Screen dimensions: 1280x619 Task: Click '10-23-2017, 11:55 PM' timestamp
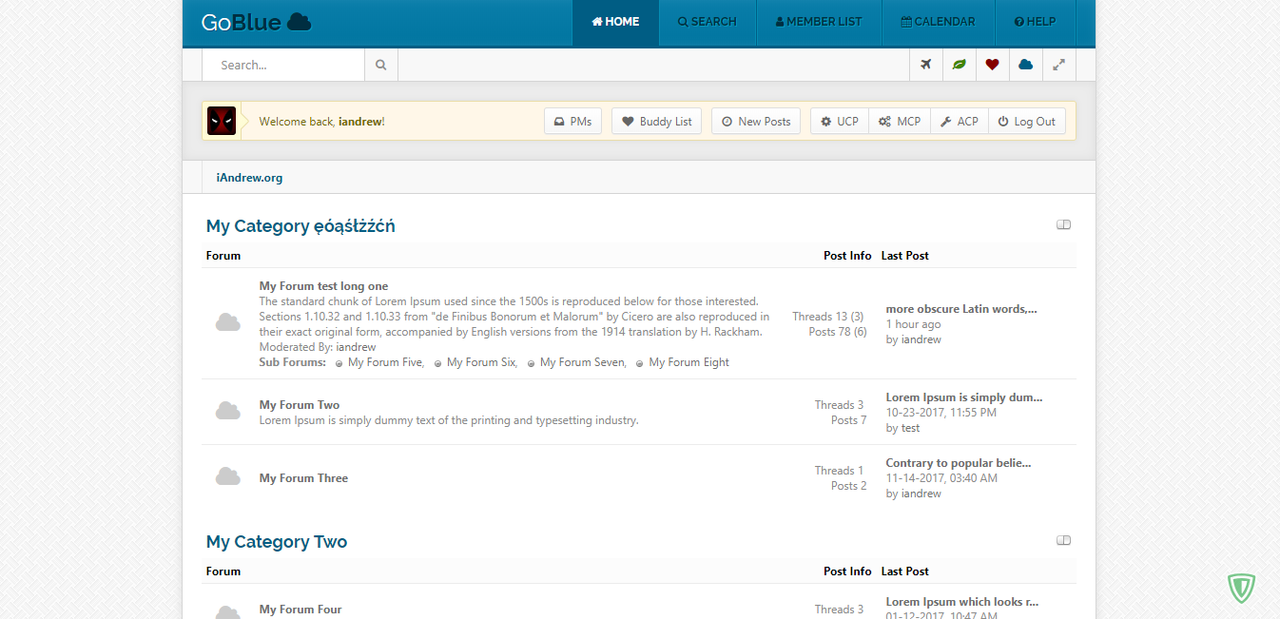[941, 412]
